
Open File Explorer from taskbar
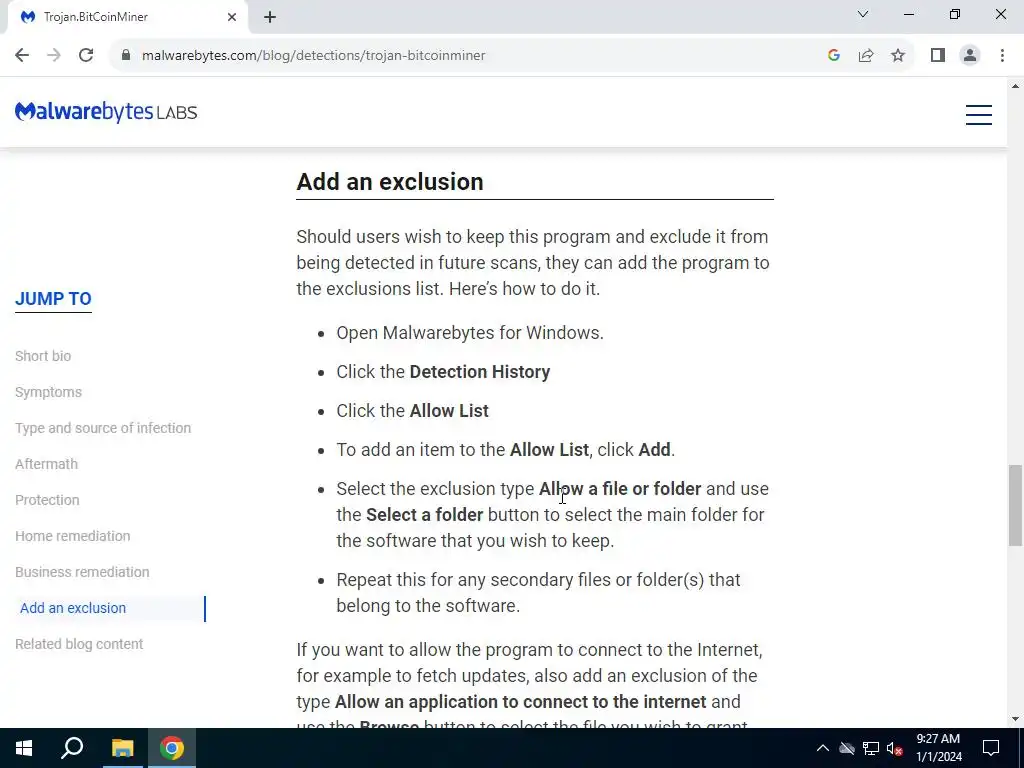122,748
